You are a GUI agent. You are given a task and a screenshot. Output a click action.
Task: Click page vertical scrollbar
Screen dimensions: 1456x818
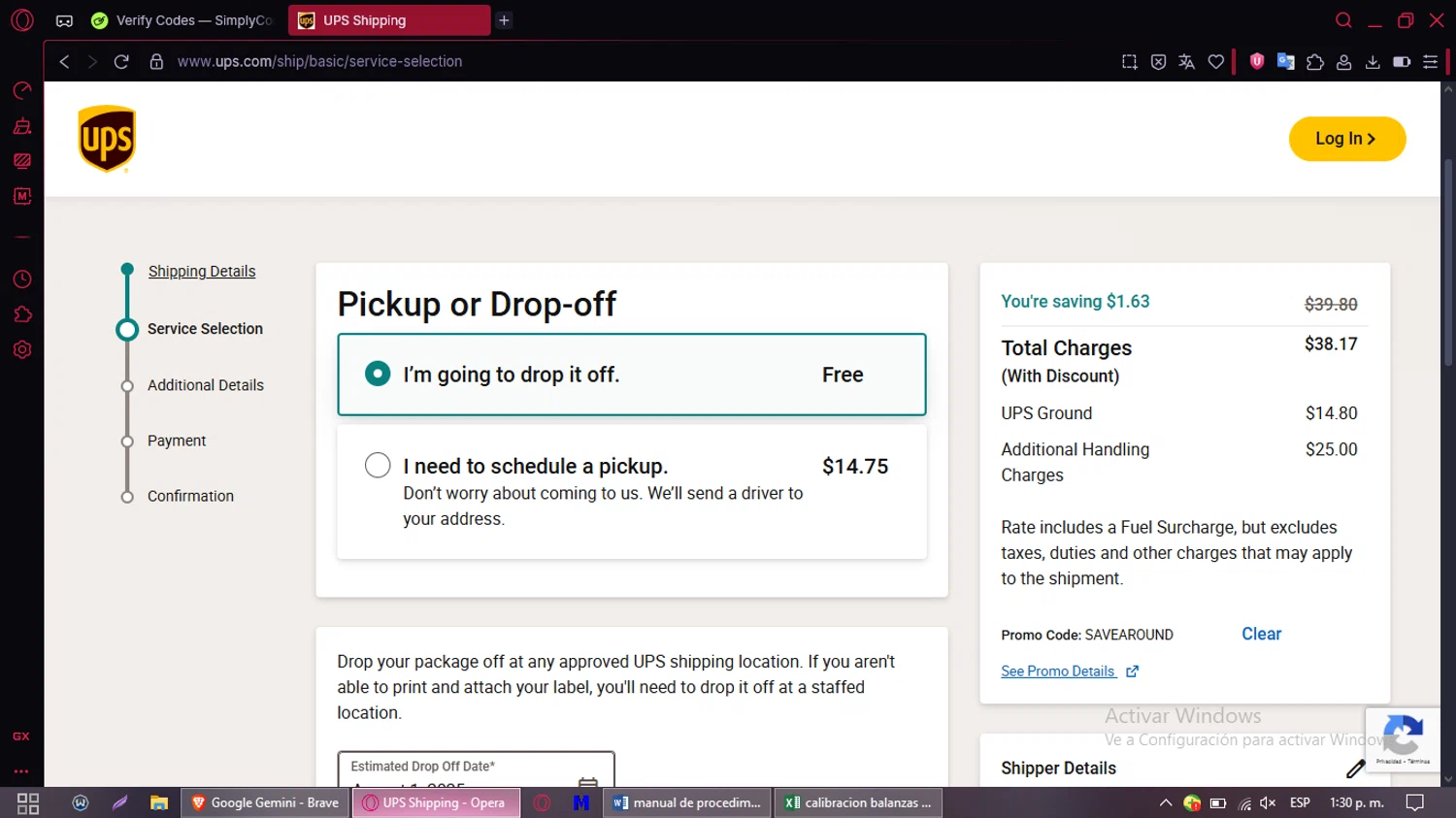pyautogui.click(x=1448, y=262)
